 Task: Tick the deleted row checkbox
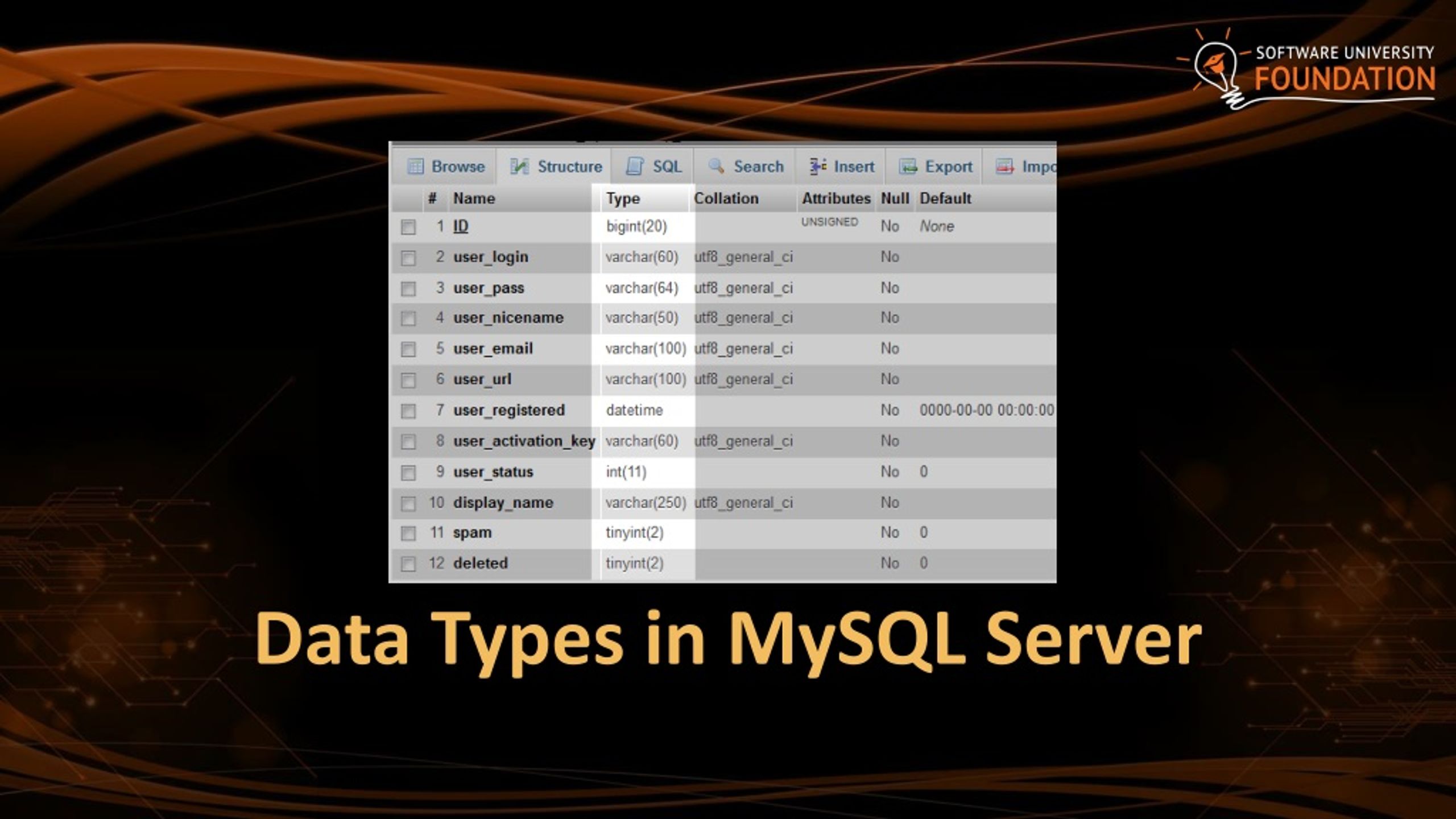[408, 562]
